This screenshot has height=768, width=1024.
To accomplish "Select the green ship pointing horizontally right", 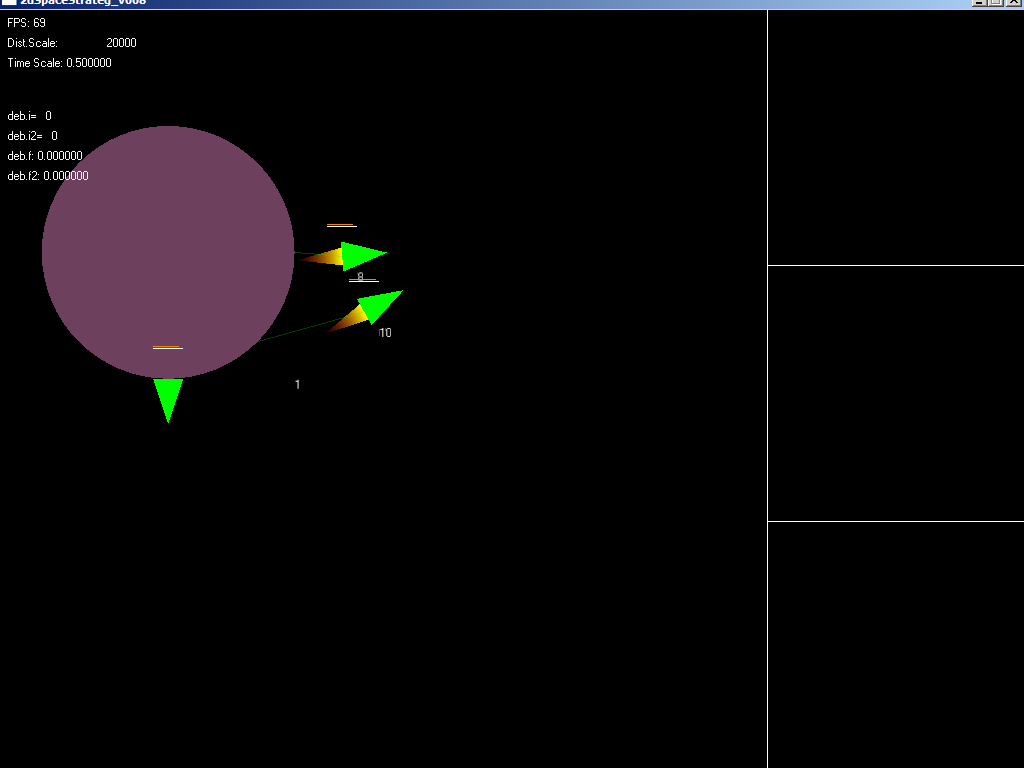I will 360,256.
